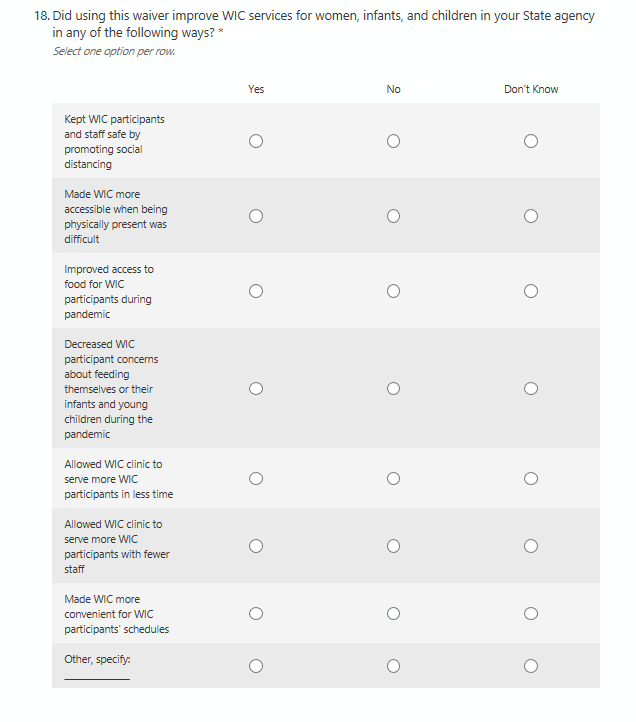Choose Don't Know for WIC more accessible
The image size is (636, 722).
tap(531, 216)
